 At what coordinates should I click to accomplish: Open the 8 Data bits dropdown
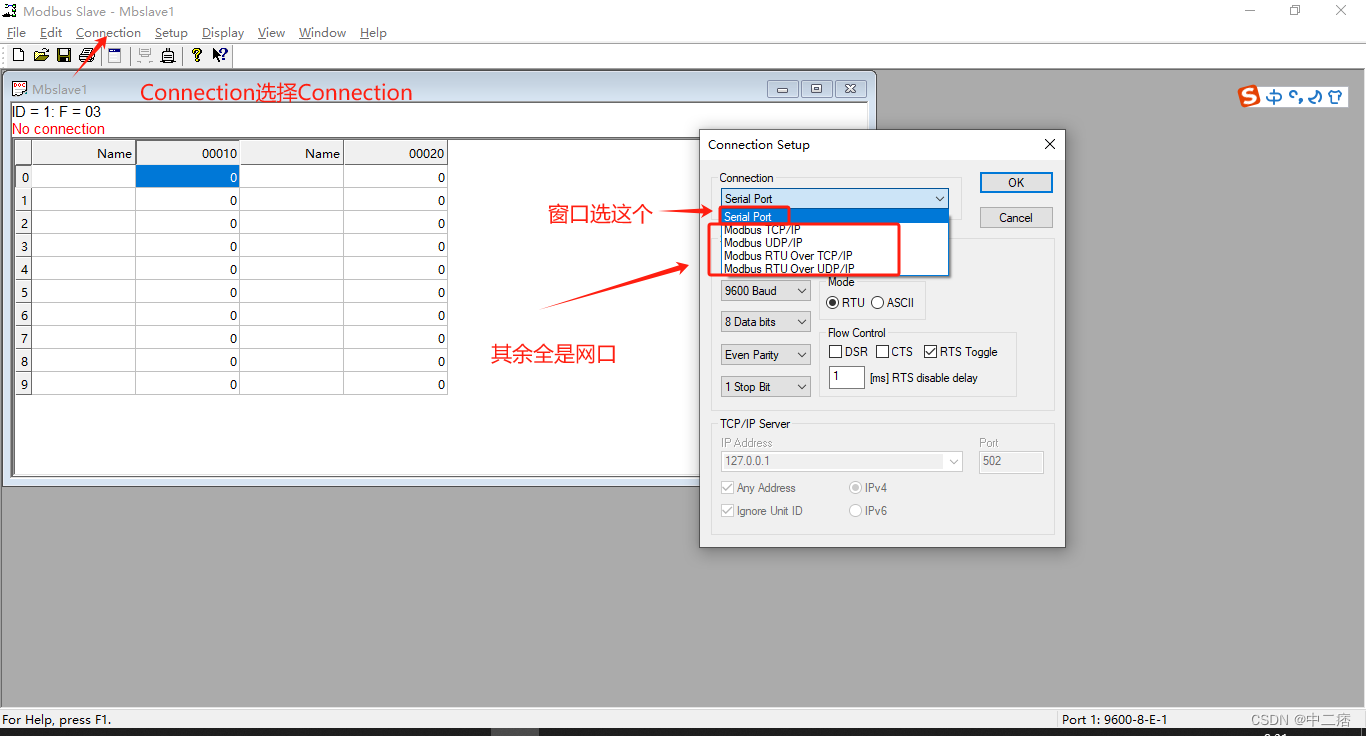[x=766, y=322]
